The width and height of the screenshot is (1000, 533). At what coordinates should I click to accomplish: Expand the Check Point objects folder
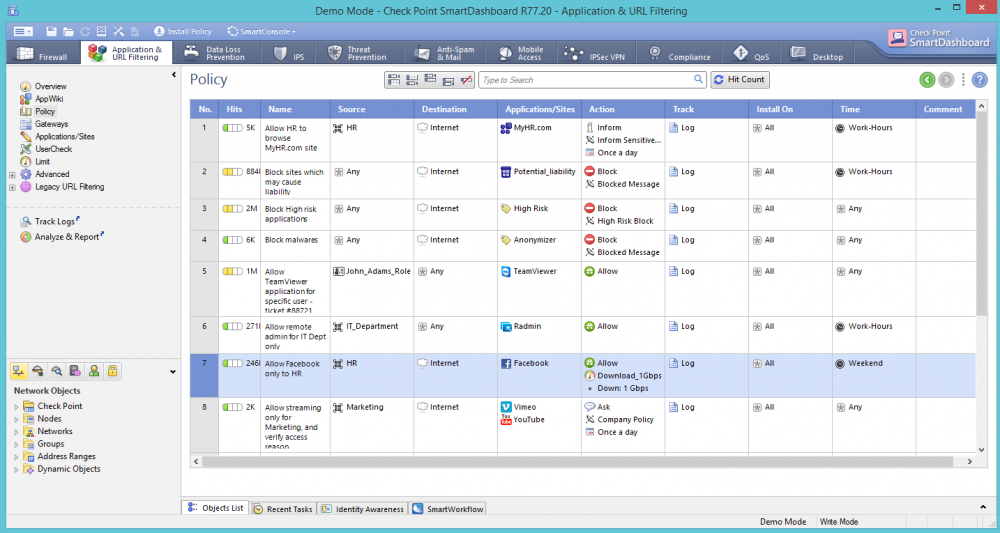click(17, 407)
